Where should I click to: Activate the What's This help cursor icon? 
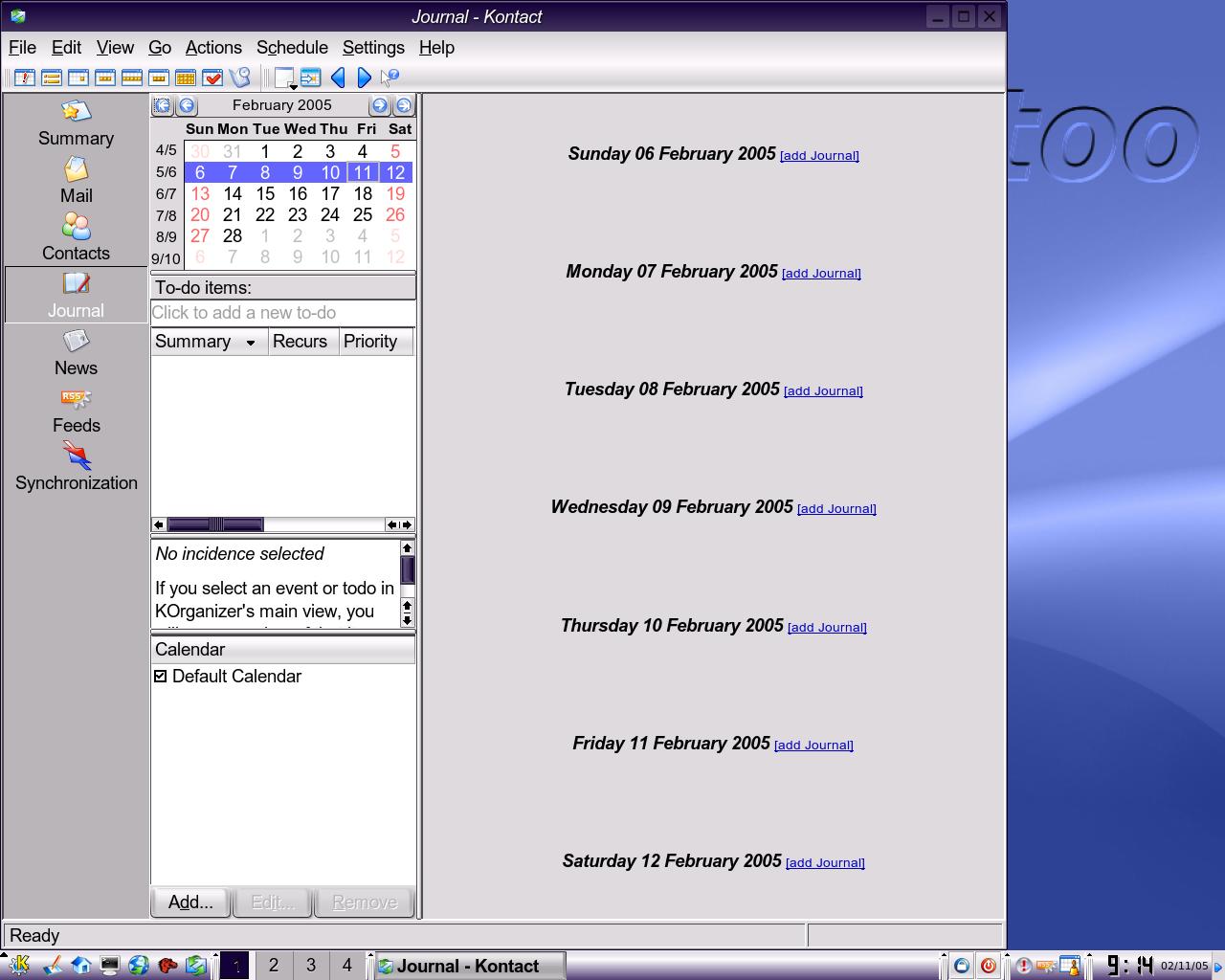[390, 78]
